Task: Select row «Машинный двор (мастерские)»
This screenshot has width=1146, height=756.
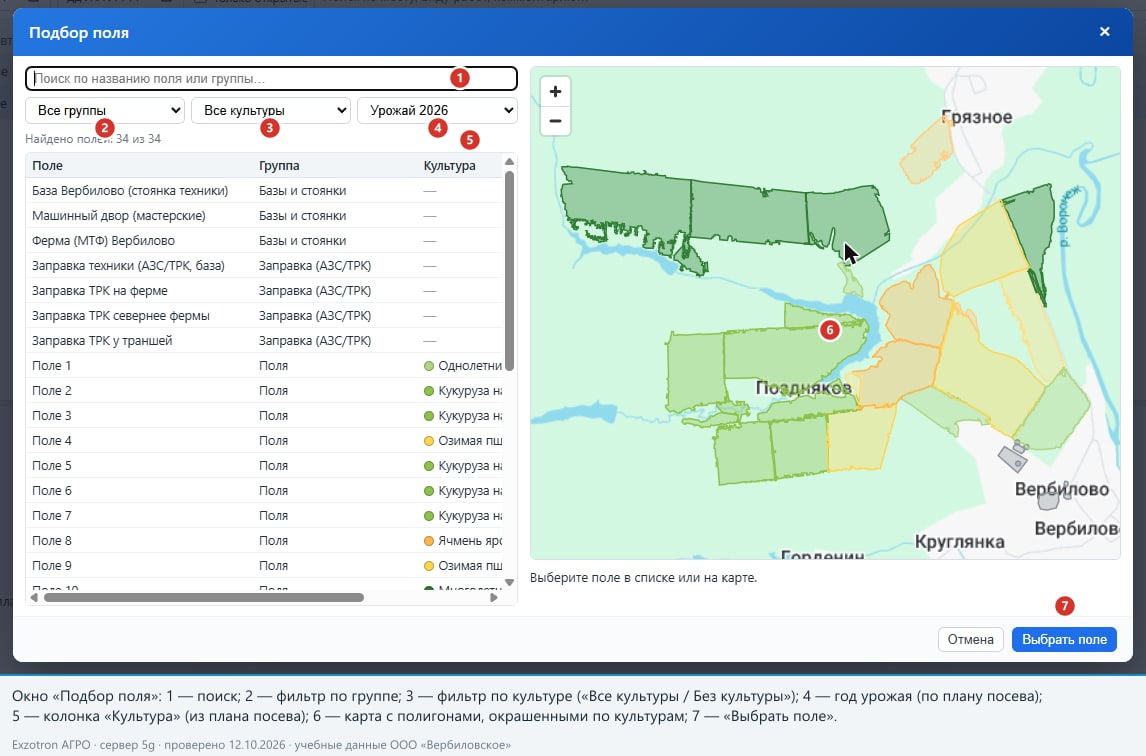Action: pyautogui.click(x=264, y=216)
